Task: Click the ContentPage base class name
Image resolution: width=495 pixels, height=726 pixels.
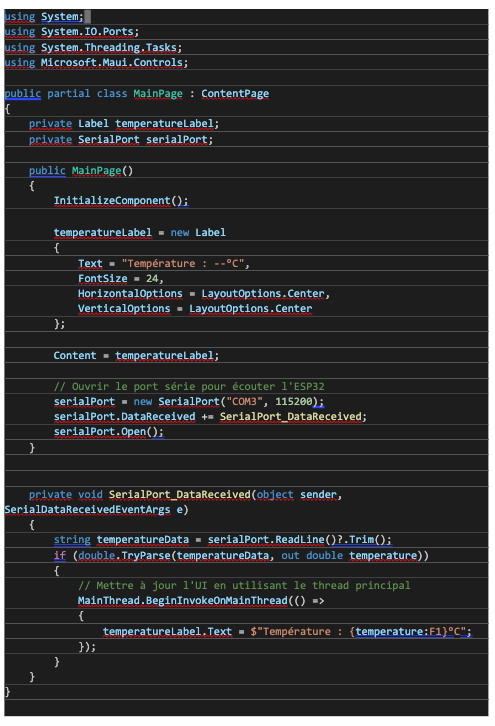Action: [235, 94]
